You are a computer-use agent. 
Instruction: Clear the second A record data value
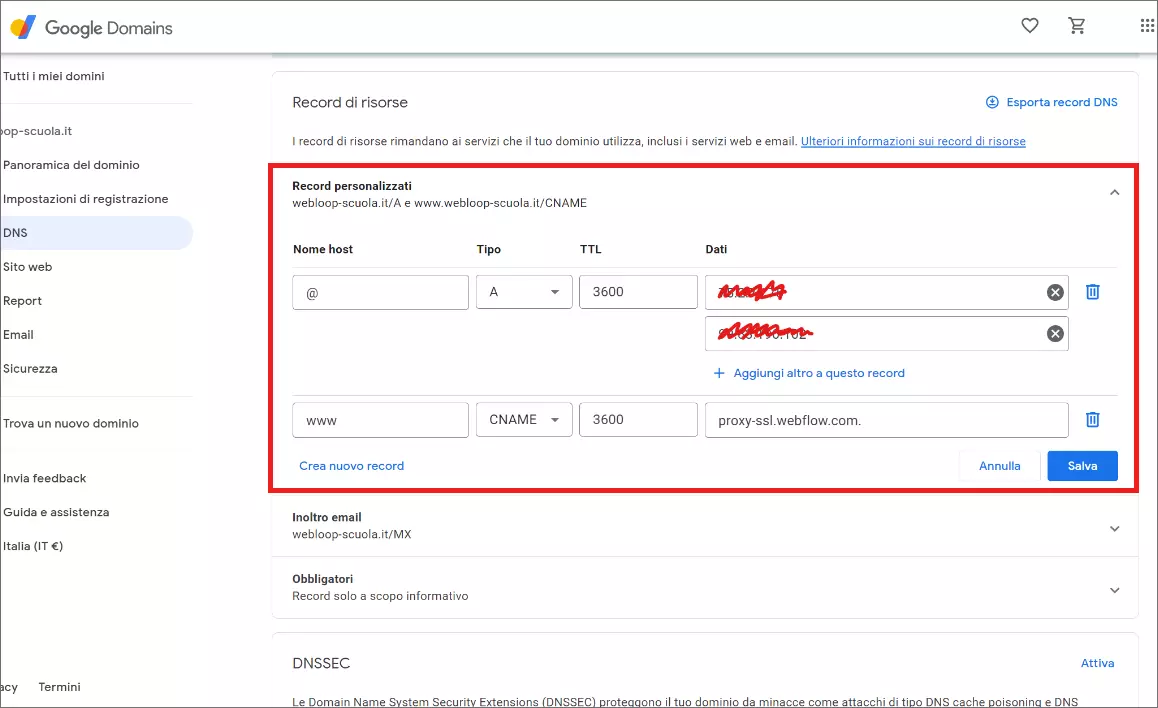[x=1055, y=334]
